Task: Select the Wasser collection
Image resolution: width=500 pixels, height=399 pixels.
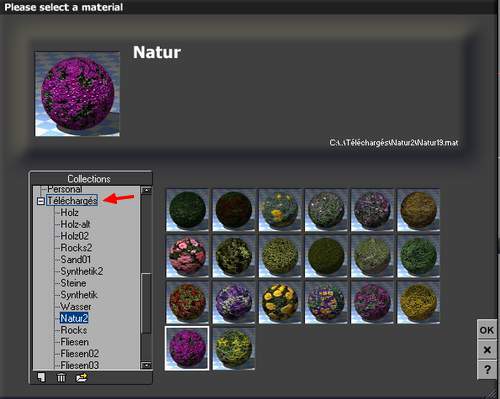Action: (x=76, y=306)
